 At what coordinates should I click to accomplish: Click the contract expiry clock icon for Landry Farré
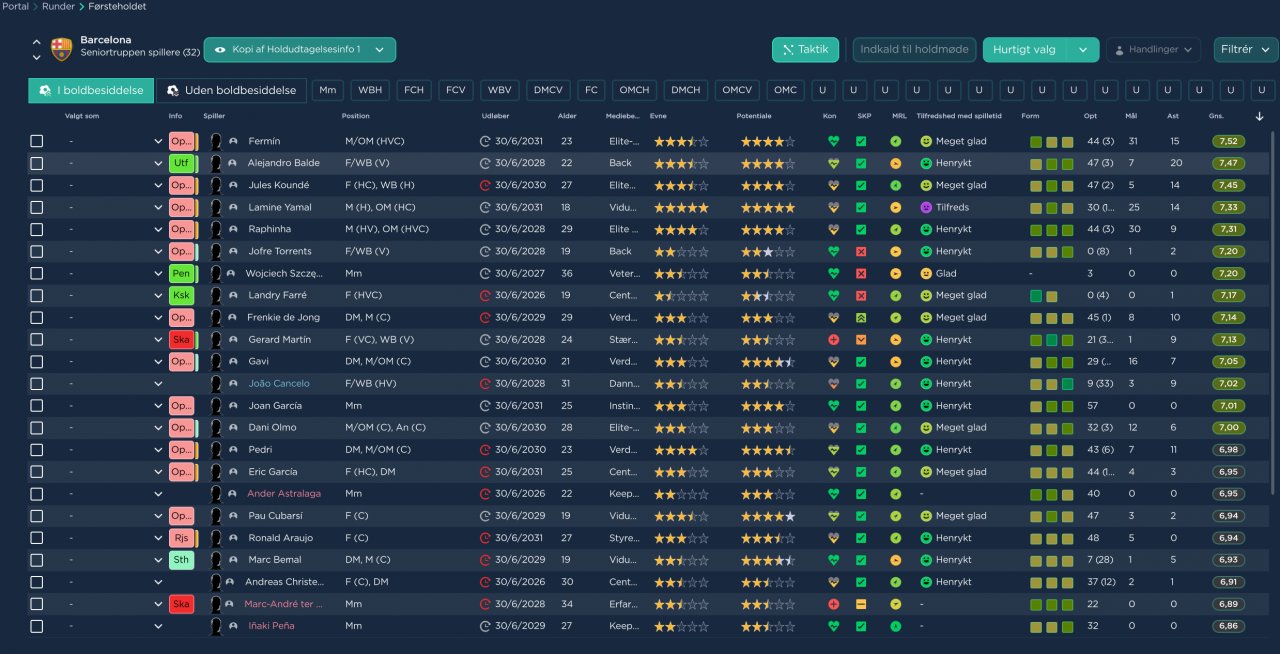[486, 295]
